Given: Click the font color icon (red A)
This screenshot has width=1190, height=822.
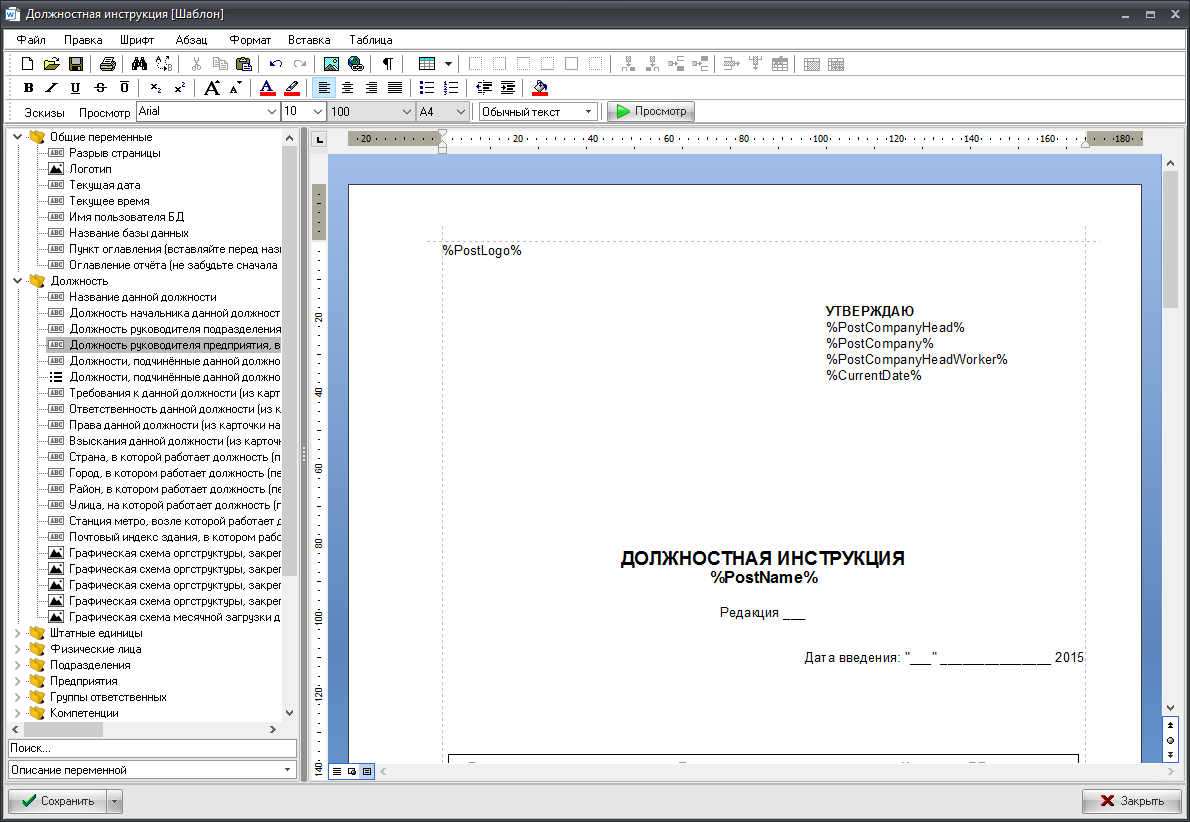Looking at the screenshot, I should pos(267,88).
